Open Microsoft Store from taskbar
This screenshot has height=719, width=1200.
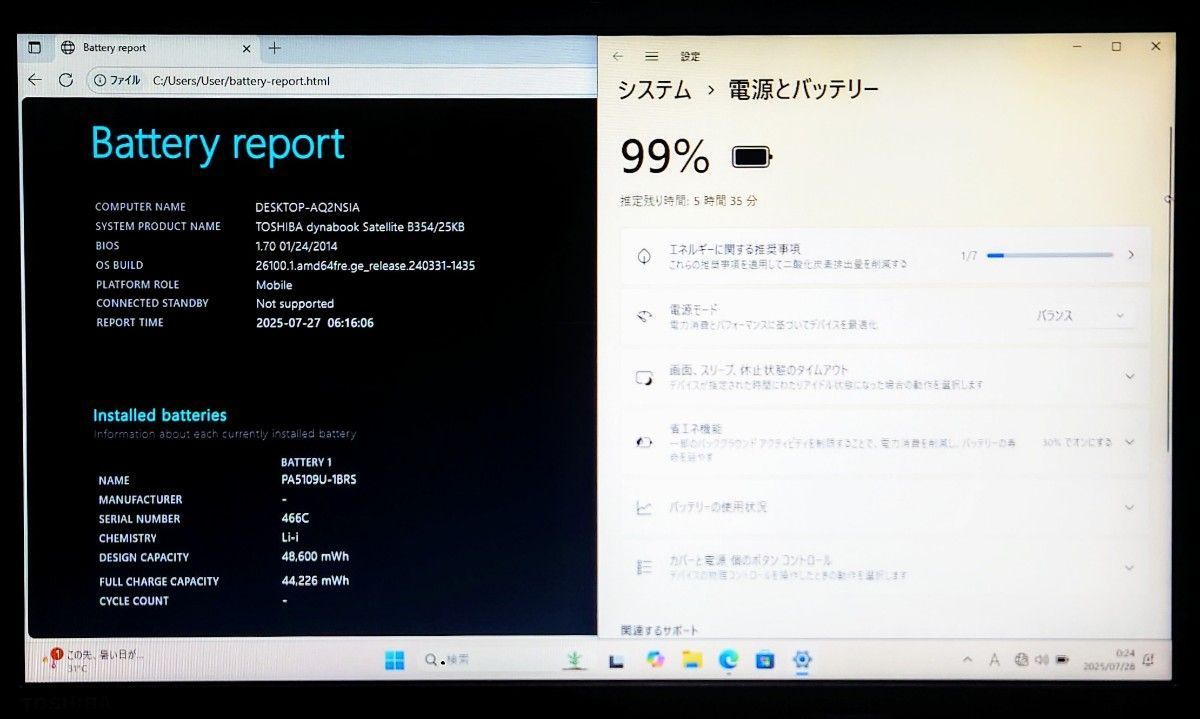point(765,660)
